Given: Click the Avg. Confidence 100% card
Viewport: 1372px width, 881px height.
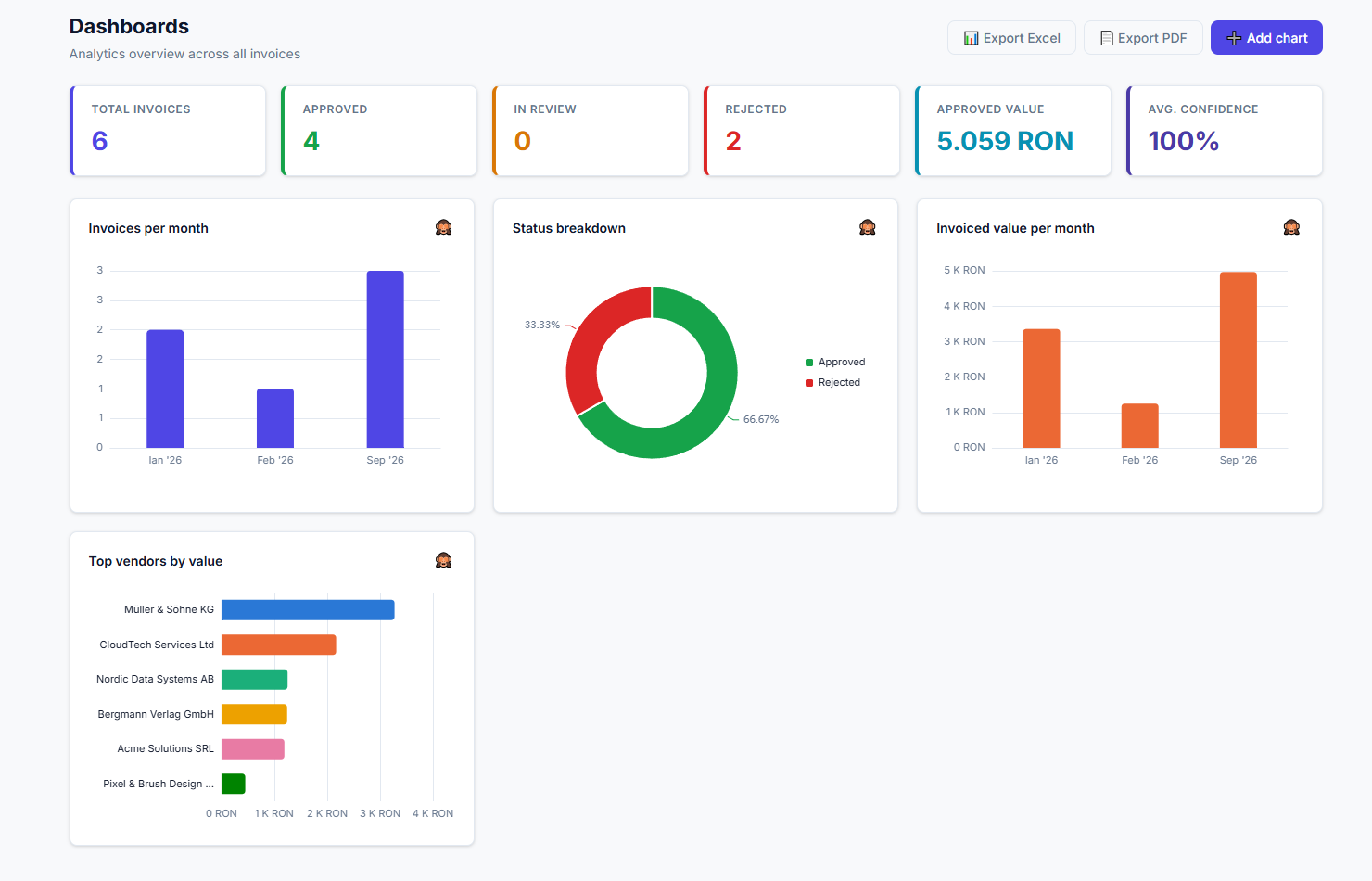Looking at the screenshot, I should [x=1225, y=131].
